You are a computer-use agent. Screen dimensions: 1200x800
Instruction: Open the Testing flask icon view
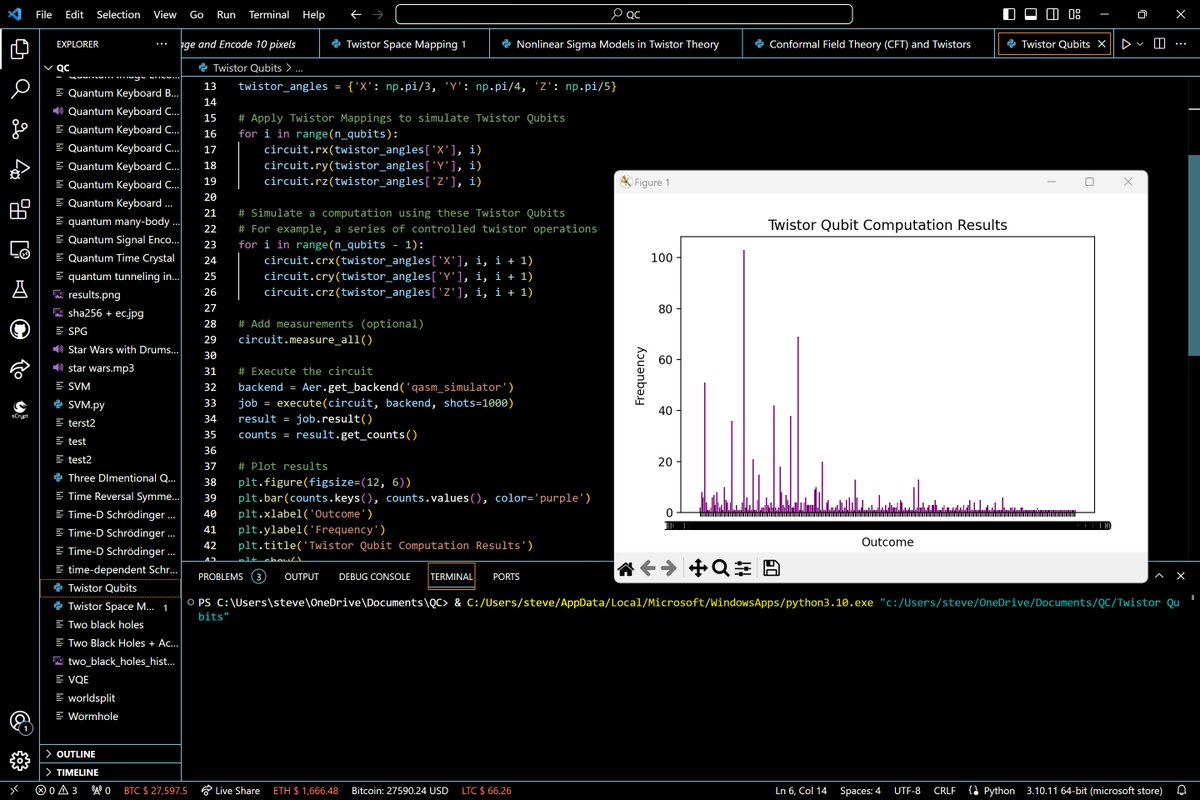[20, 289]
